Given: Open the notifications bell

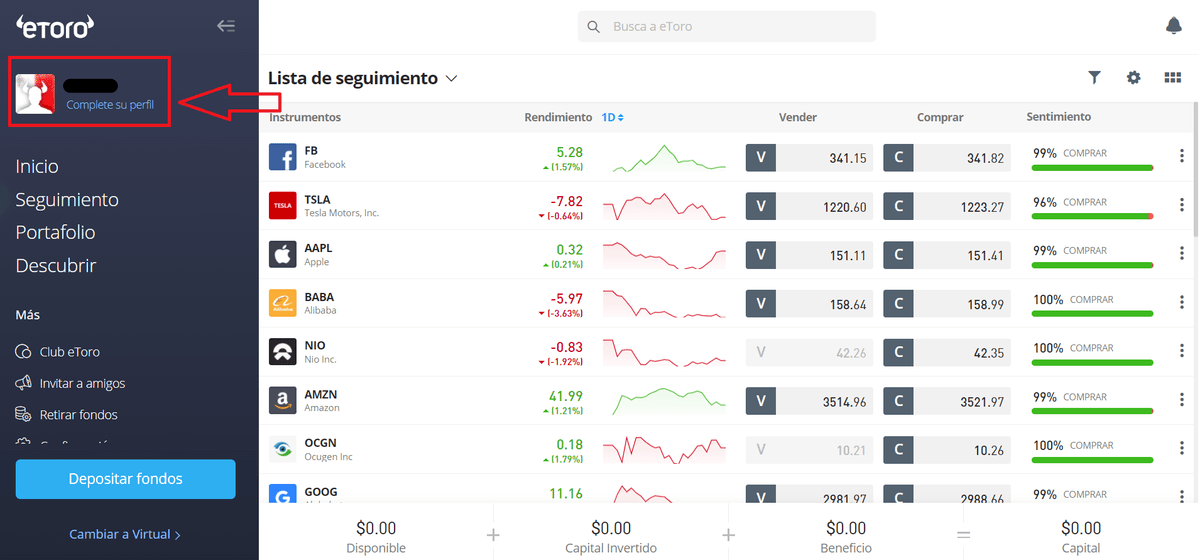Looking at the screenshot, I should (x=1173, y=26).
